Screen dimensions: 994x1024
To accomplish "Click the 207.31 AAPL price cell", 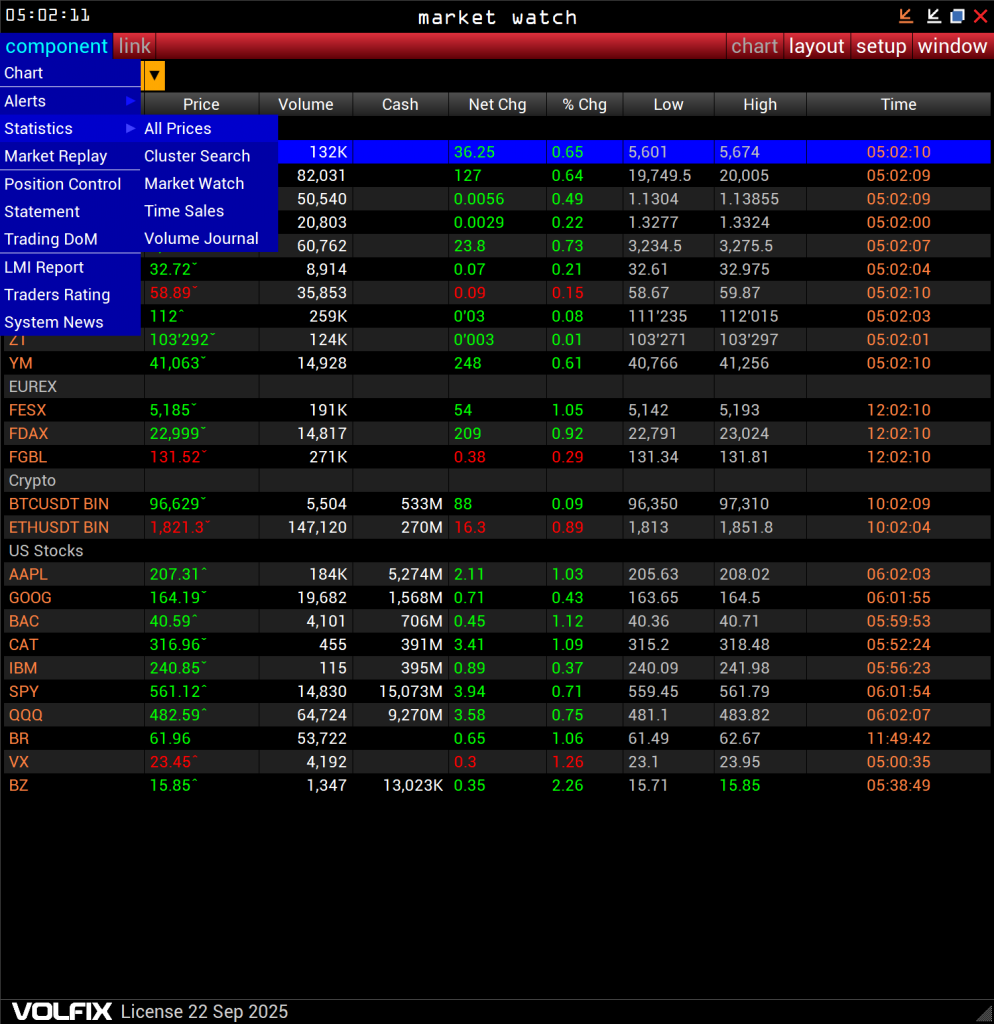I will click(x=201, y=575).
